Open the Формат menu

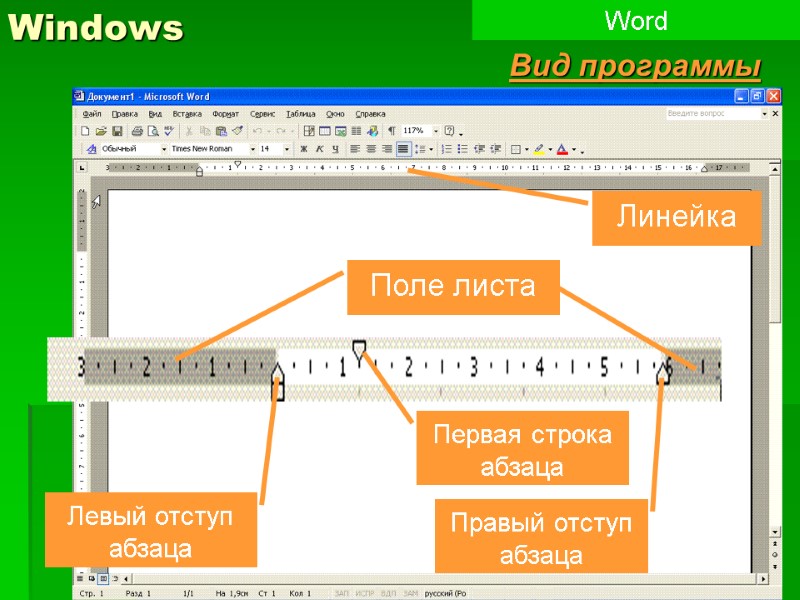(x=226, y=114)
